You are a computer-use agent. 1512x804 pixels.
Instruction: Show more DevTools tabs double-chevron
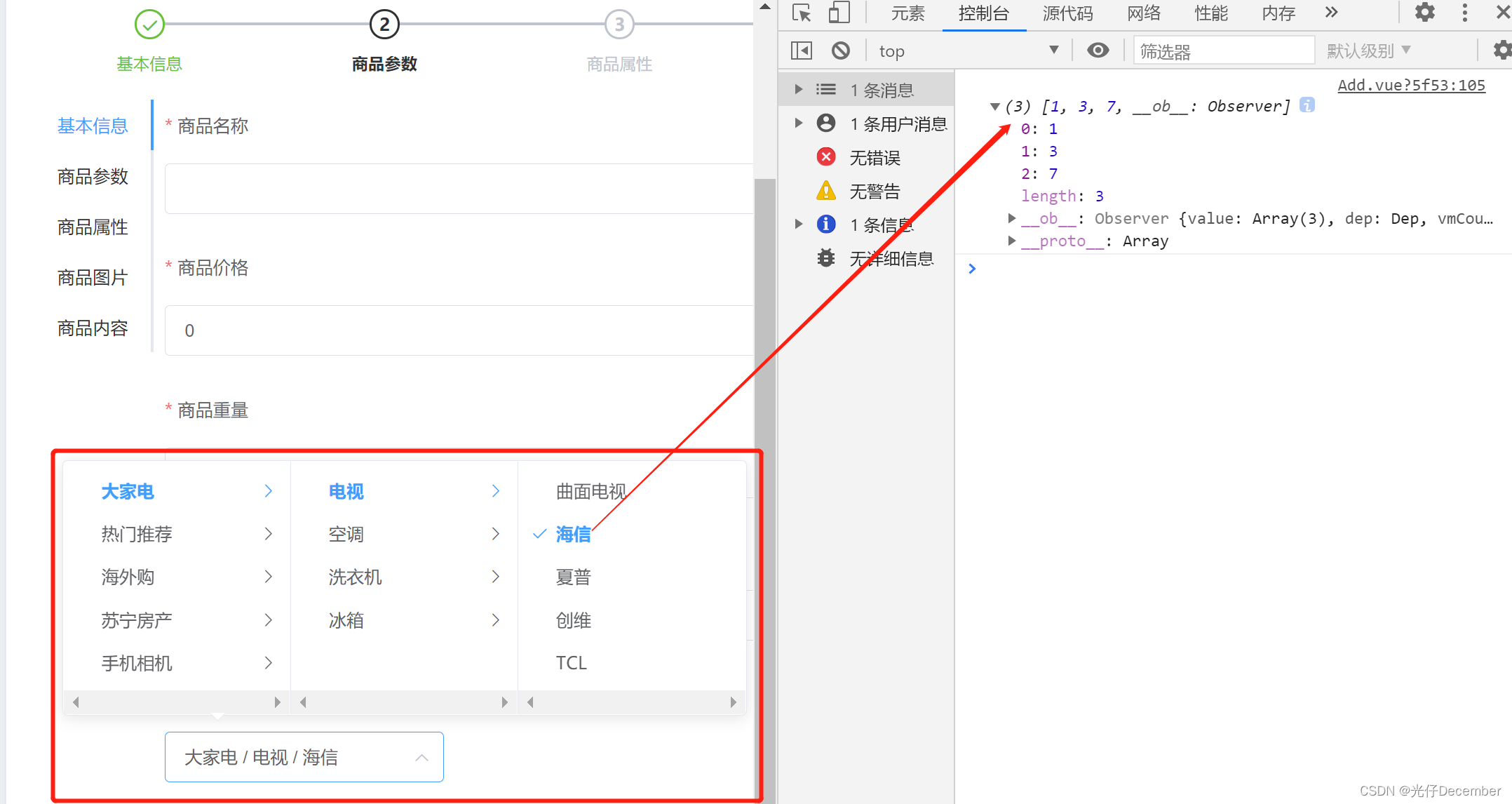pos(1331,13)
